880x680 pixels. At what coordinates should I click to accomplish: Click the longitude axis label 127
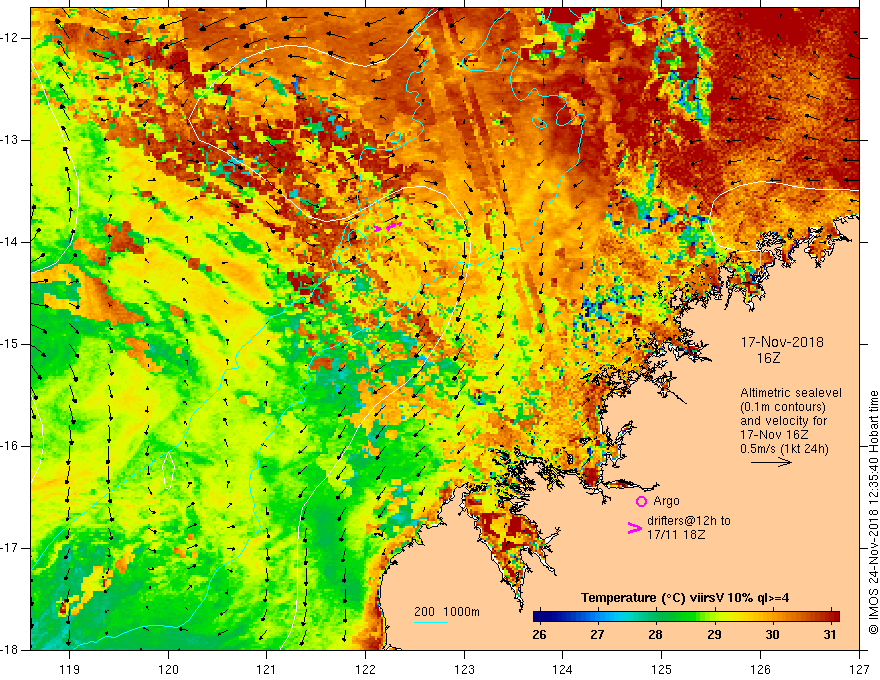[x=859, y=669]
